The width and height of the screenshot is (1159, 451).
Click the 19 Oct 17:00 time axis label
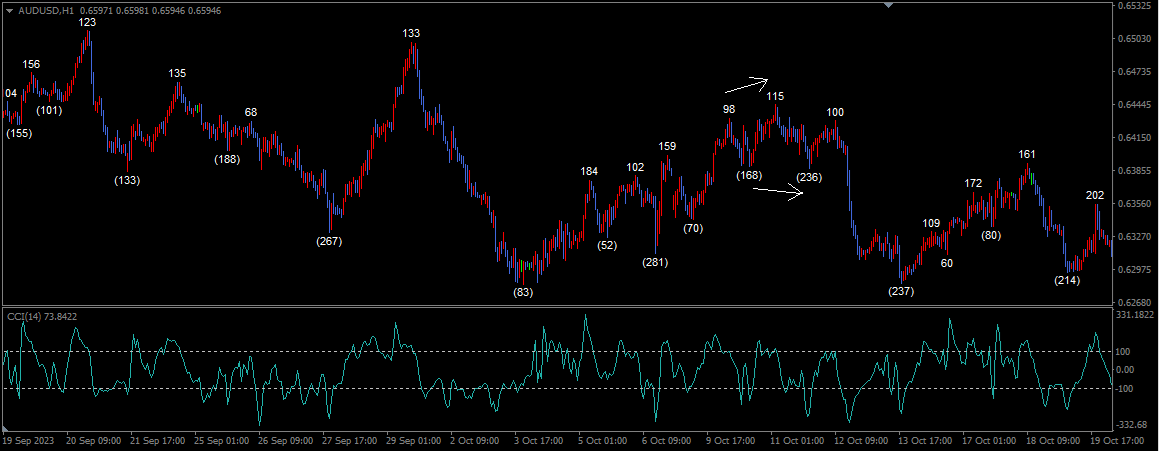pos(1119,441)
